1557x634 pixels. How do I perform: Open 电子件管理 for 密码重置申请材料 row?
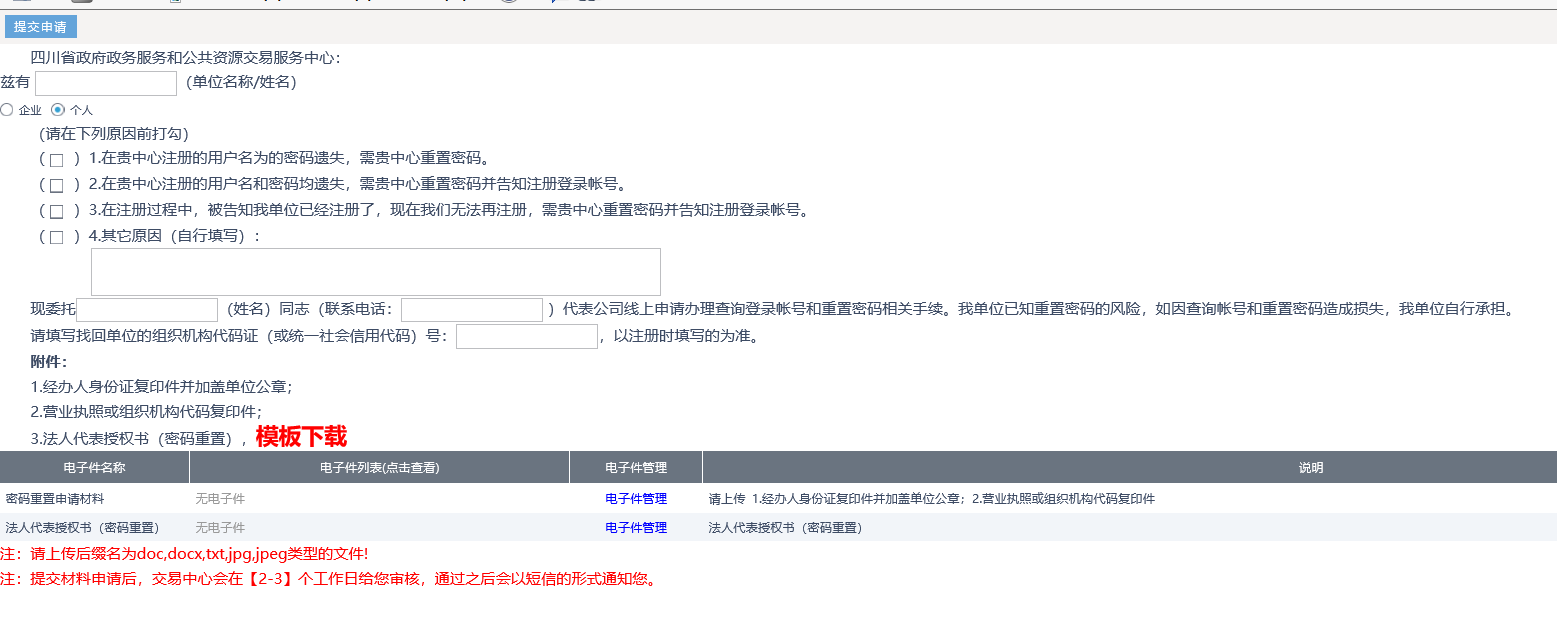point(636,499)
